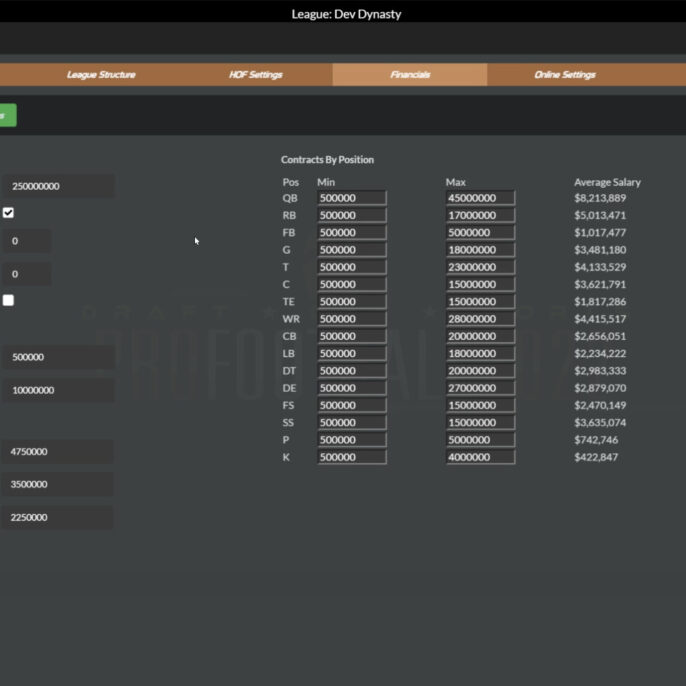
Task: Select the P Min contract field
Action: 351,440
